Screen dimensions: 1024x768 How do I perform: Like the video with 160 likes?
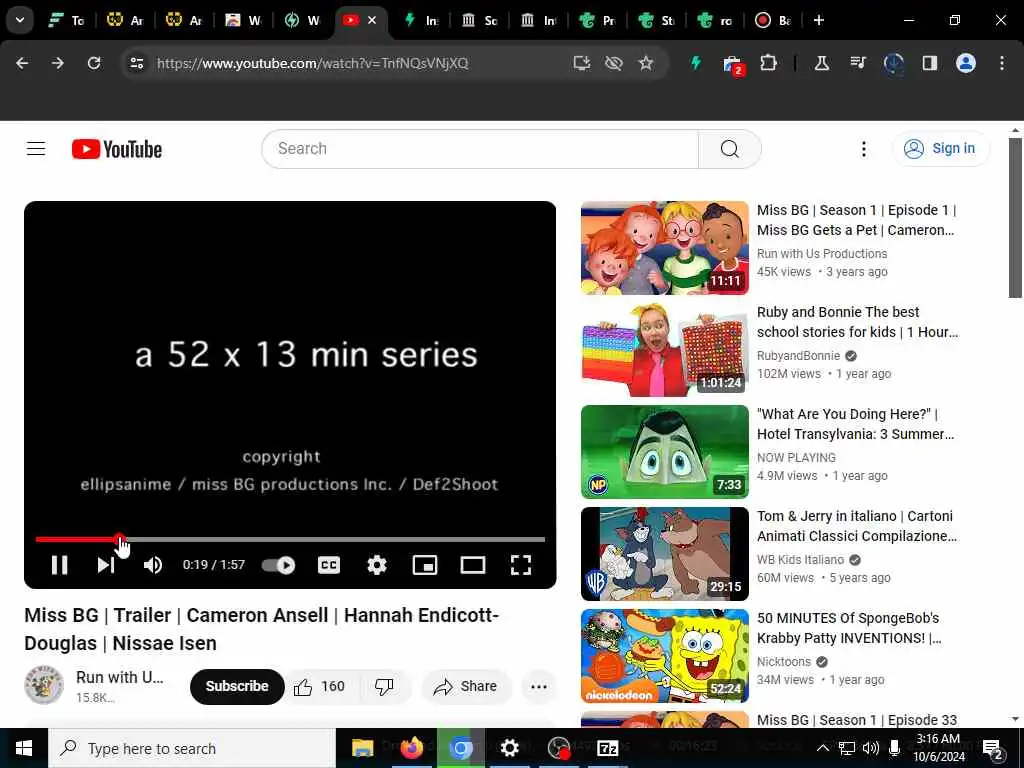click(319, 686)
